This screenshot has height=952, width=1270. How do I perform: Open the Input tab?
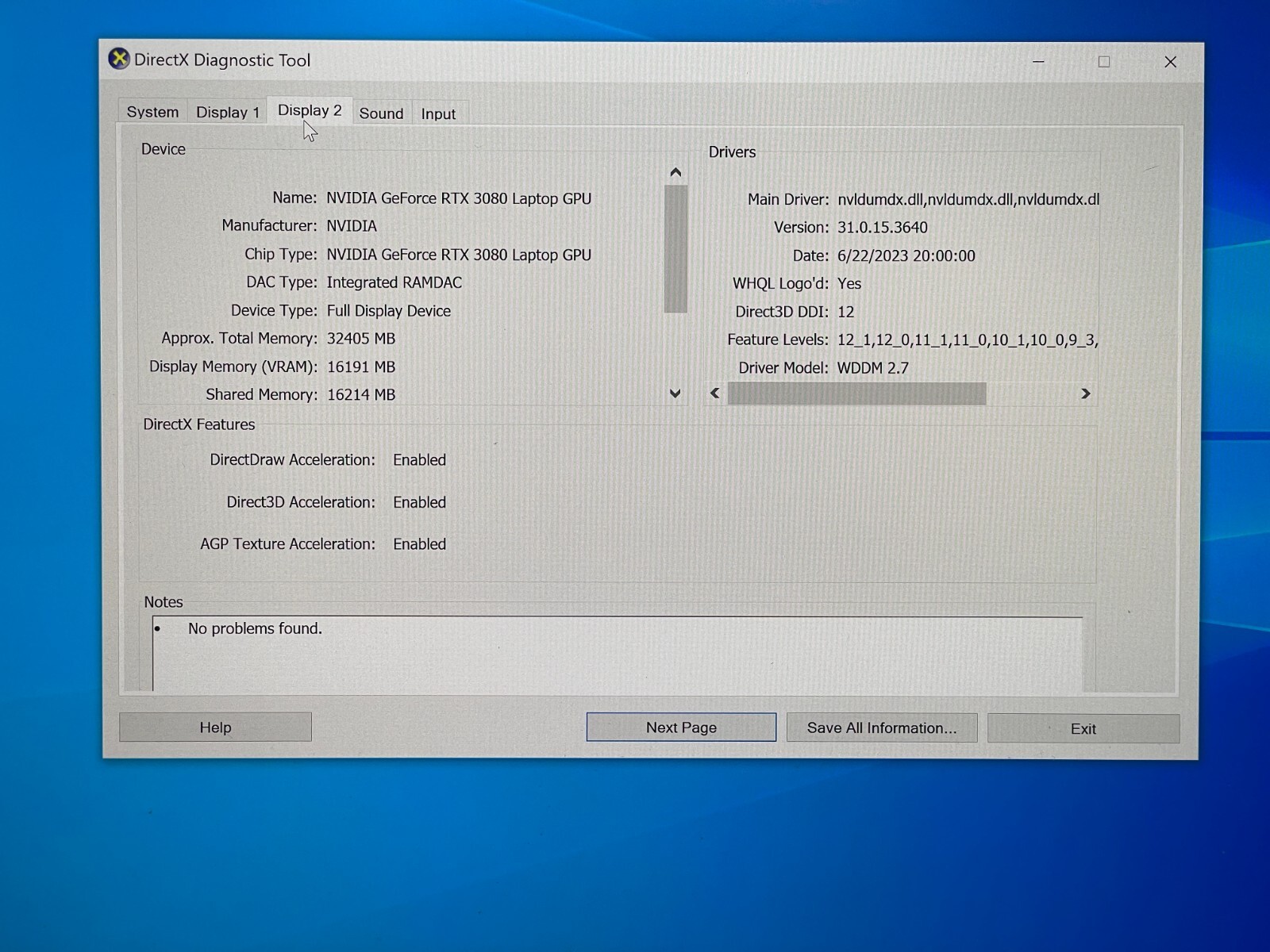point(438,113)
